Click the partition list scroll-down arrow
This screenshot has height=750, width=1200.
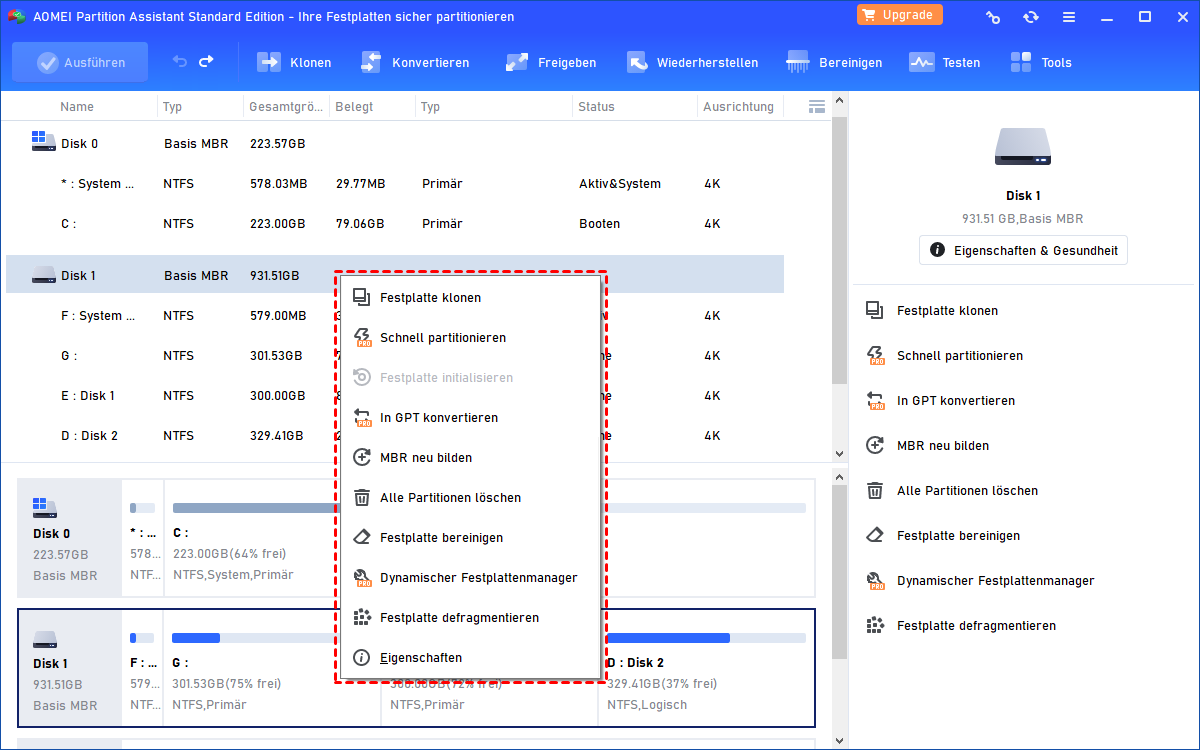(840, 453)
